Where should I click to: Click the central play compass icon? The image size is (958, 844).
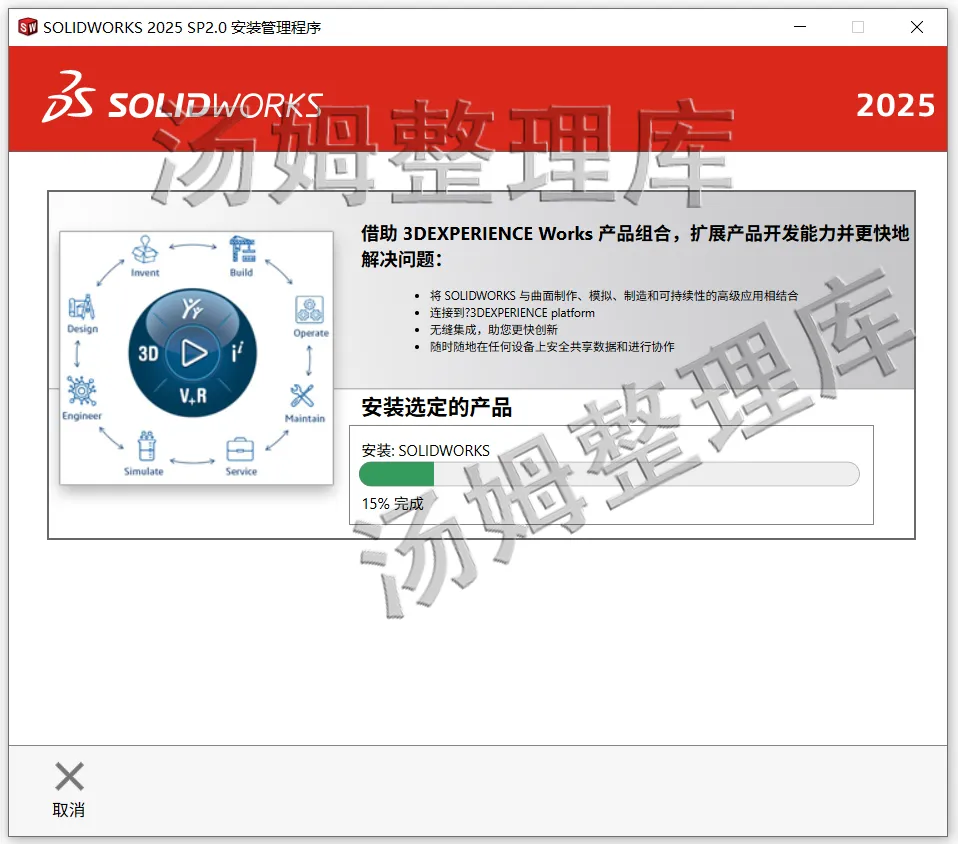click(194, 353)
